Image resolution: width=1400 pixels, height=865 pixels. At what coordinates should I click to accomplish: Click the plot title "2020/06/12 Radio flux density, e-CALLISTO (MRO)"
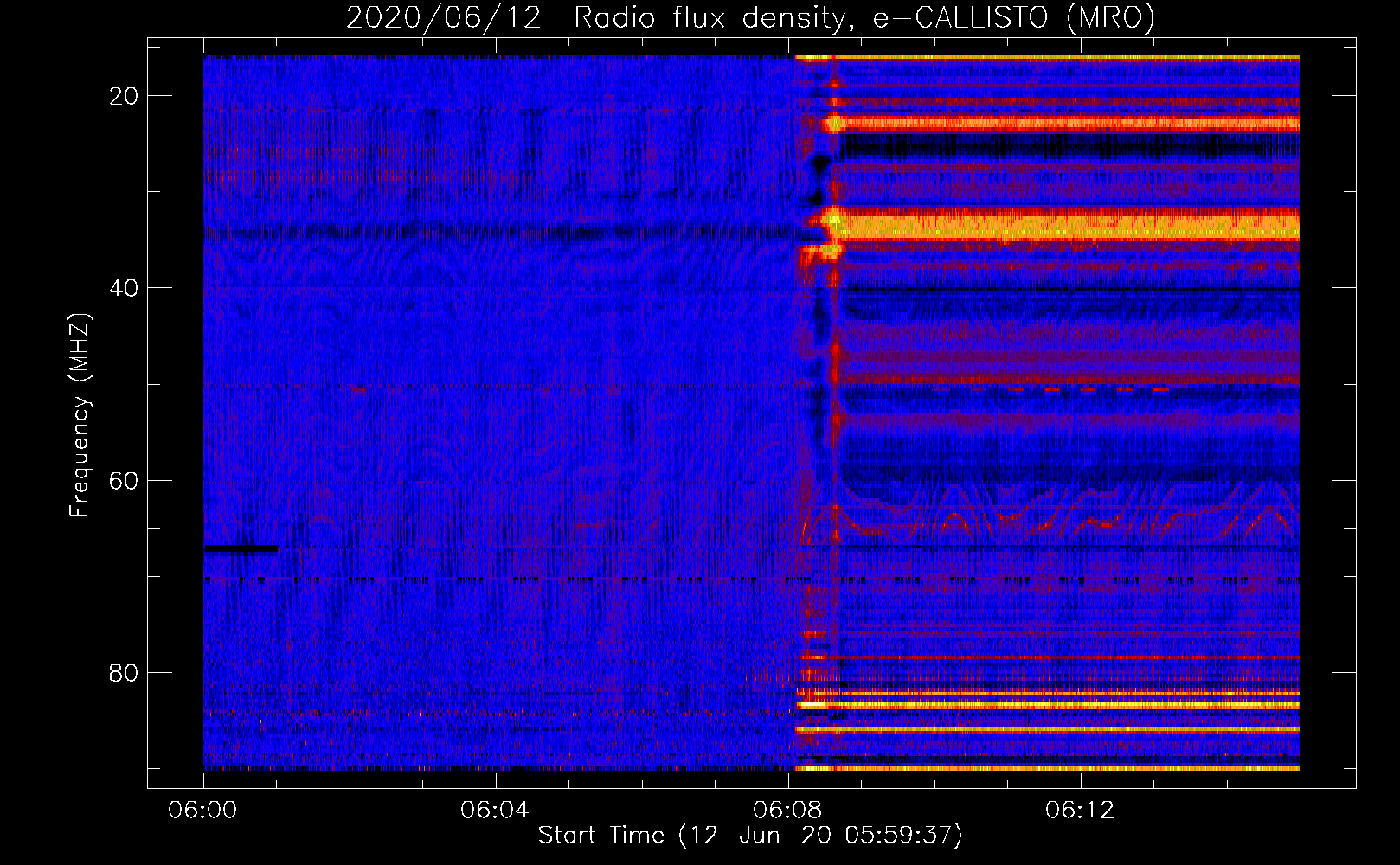coord(750,17)
